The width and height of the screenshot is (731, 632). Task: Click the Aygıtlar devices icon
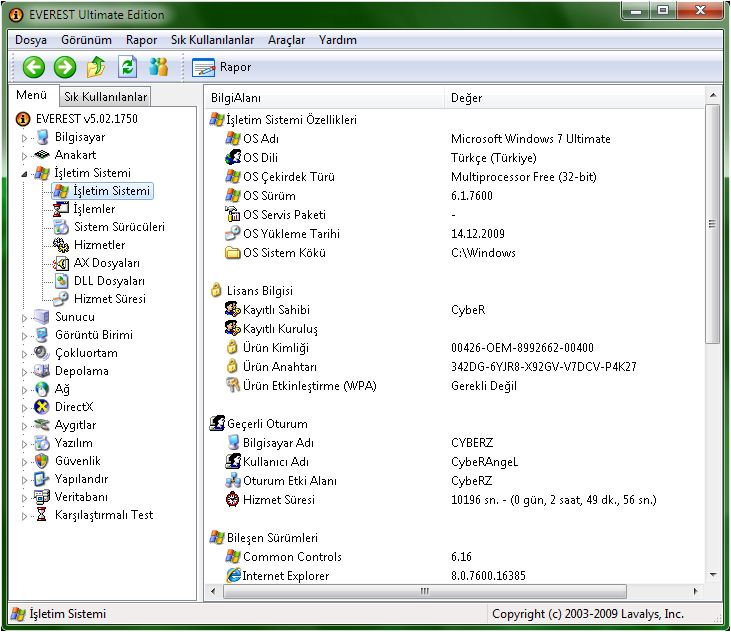[x=42, y=425]
